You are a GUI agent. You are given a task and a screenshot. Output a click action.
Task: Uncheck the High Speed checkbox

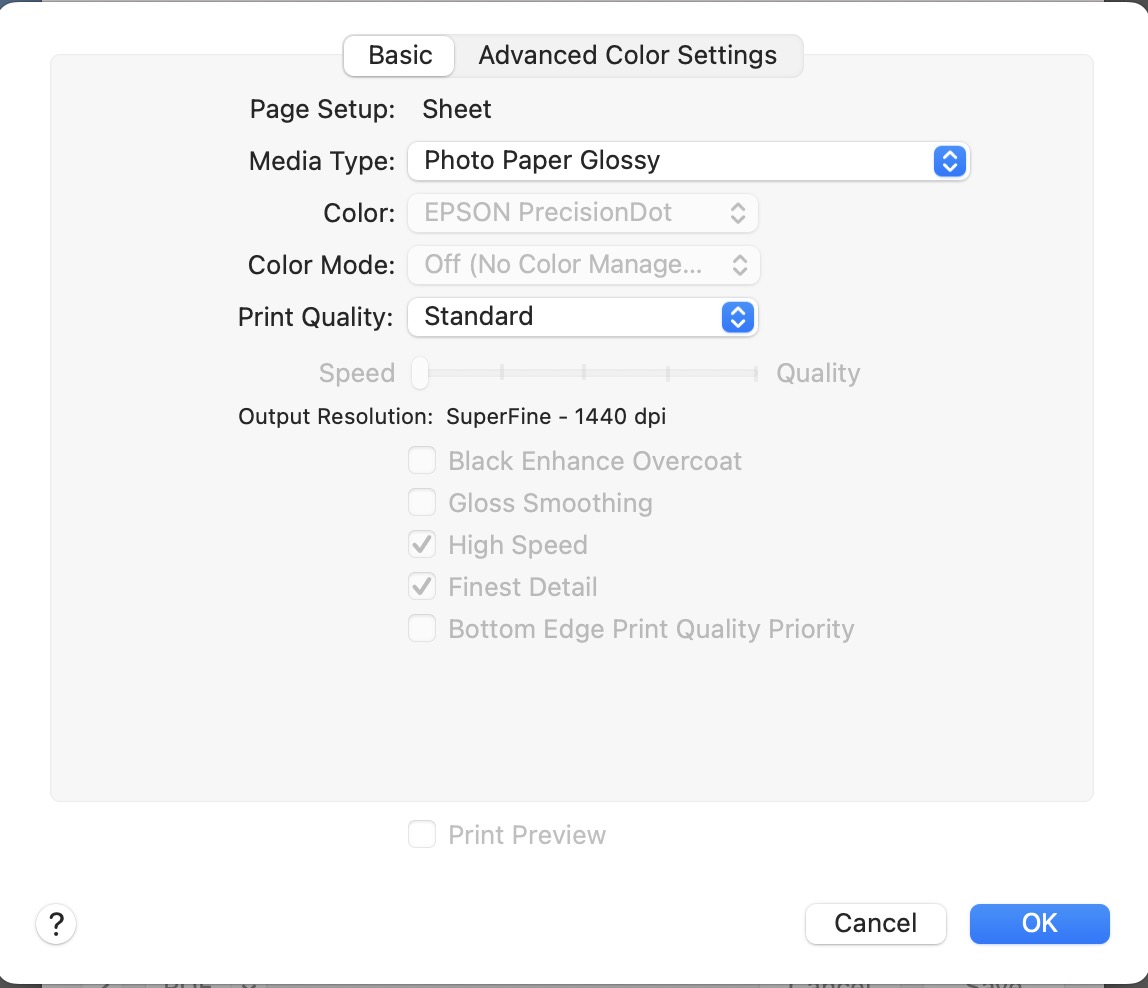point(422,545)
